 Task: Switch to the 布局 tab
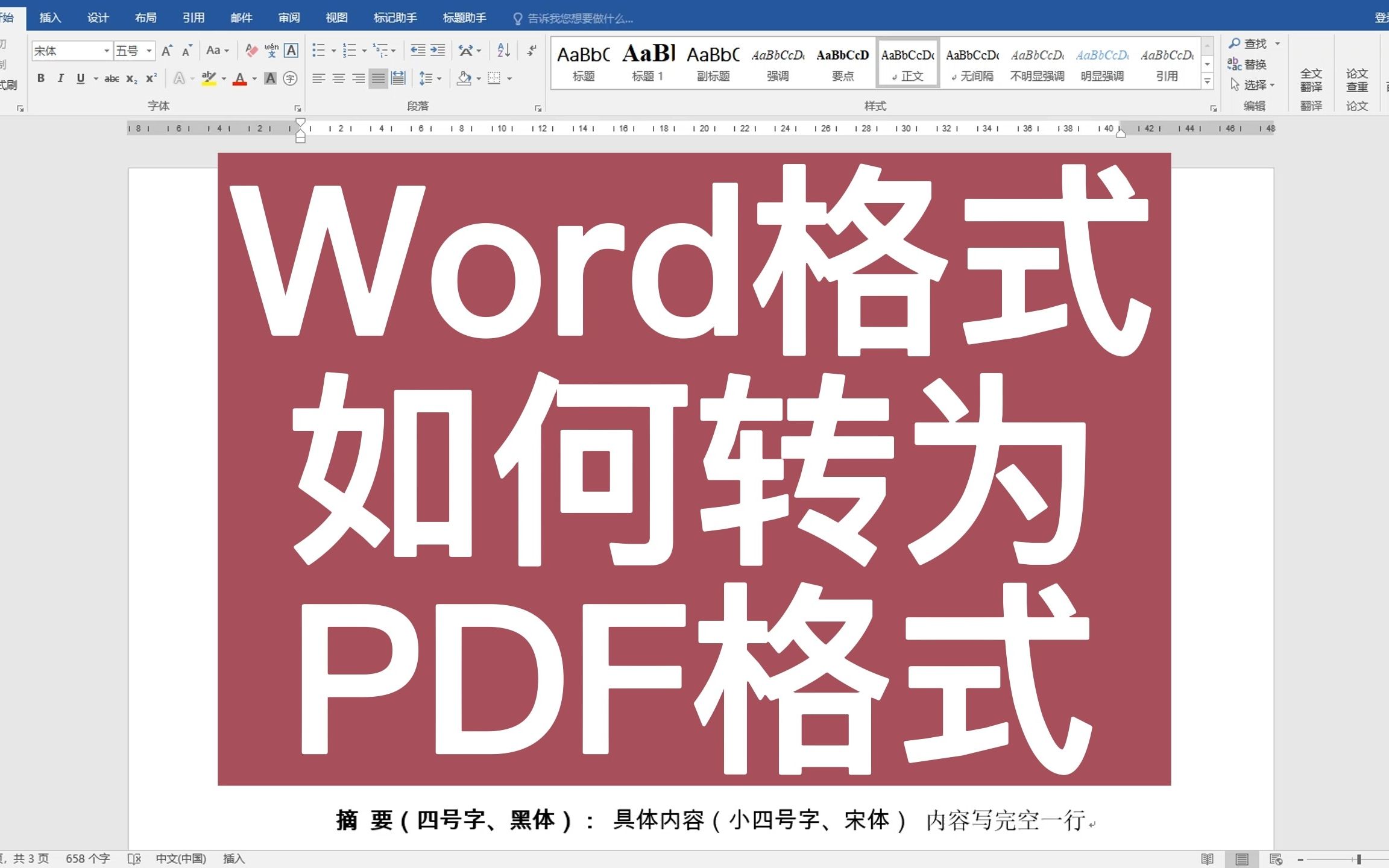pos(145,18)
